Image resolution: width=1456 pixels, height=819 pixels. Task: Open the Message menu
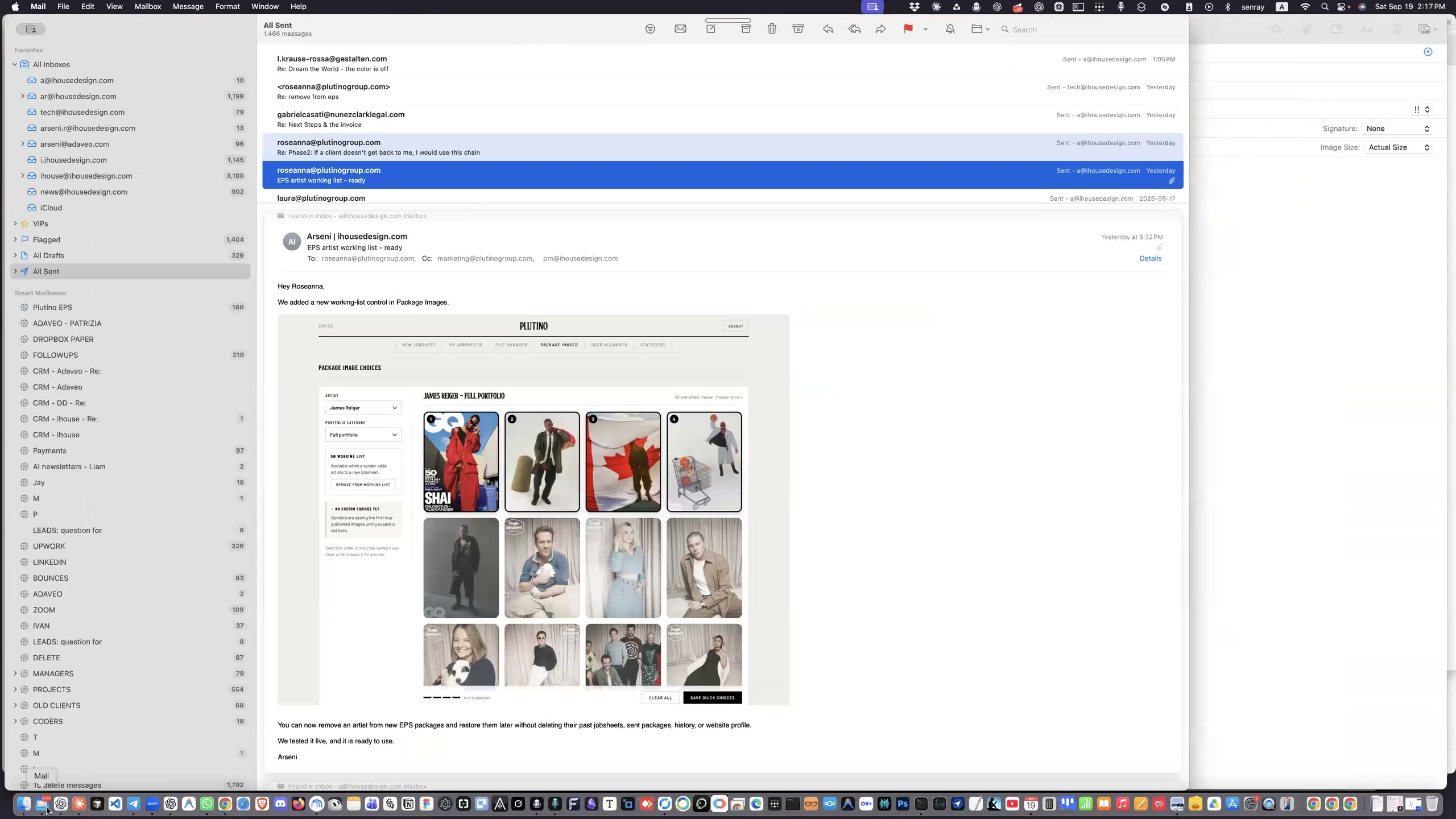(x=188, y=7)
